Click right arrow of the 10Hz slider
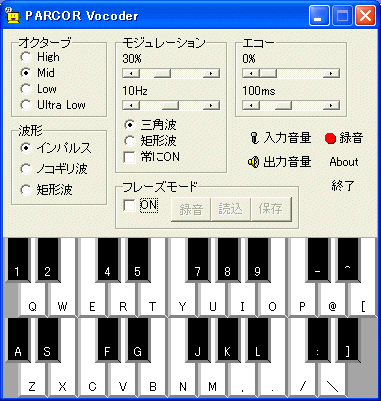Screen dimensions: 381x401 coord(211,106)
